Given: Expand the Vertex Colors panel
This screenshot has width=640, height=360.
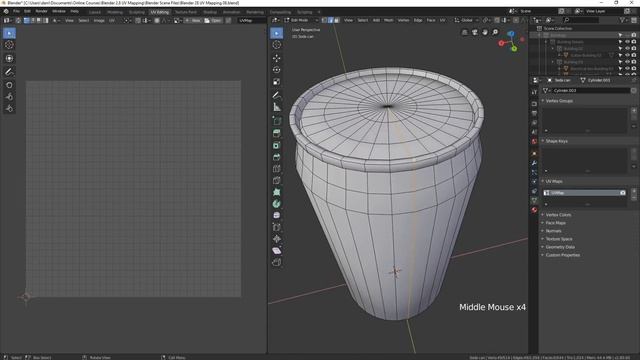Looking at the screenshot, I should coord(558,215).
